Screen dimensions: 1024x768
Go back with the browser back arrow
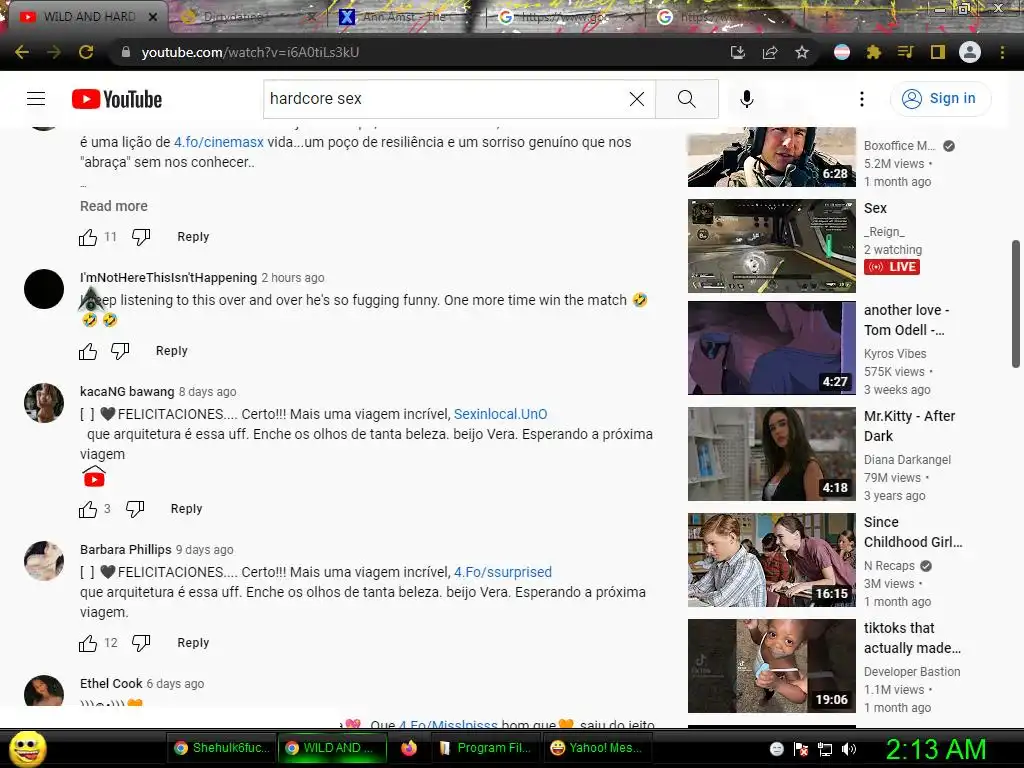coord(22,52)
